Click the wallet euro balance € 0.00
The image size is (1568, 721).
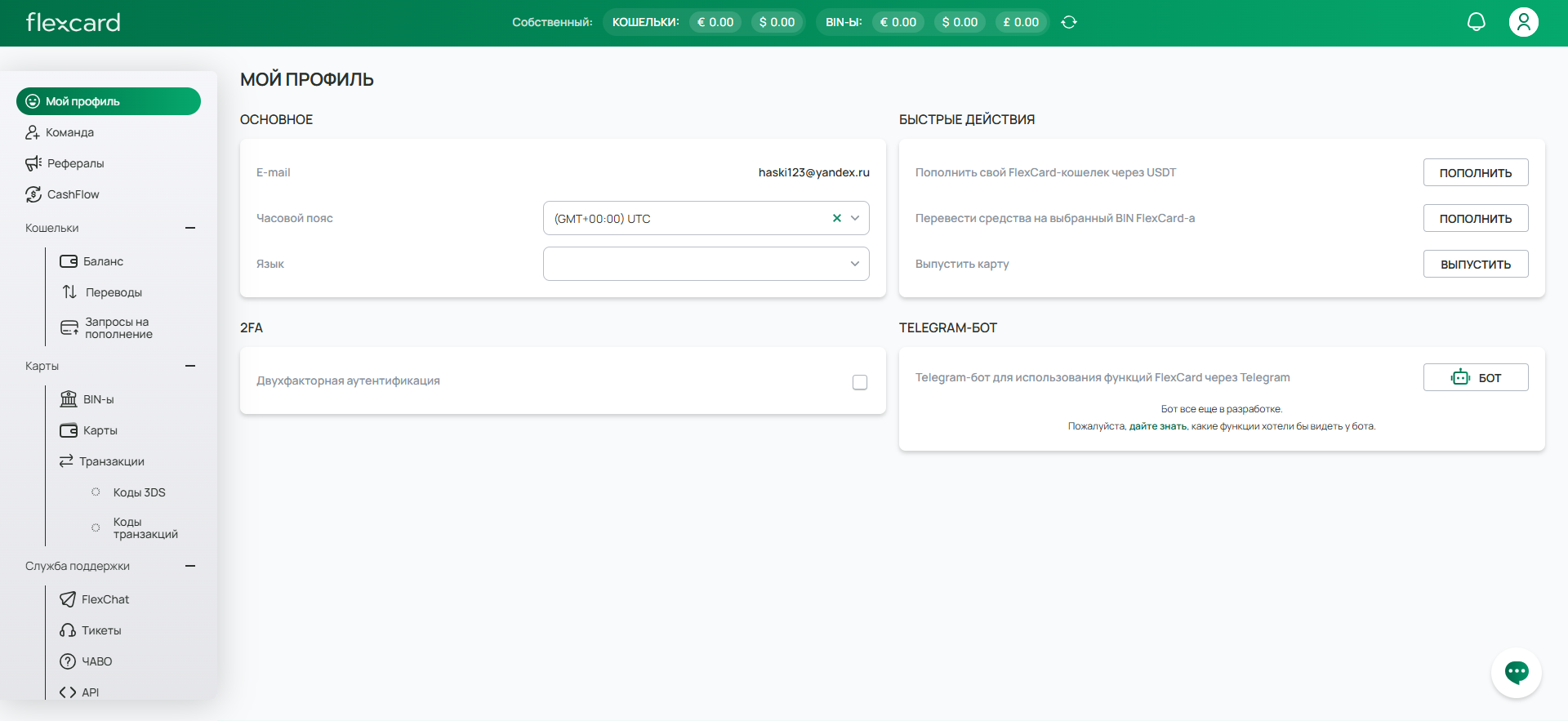pos(715,22)
